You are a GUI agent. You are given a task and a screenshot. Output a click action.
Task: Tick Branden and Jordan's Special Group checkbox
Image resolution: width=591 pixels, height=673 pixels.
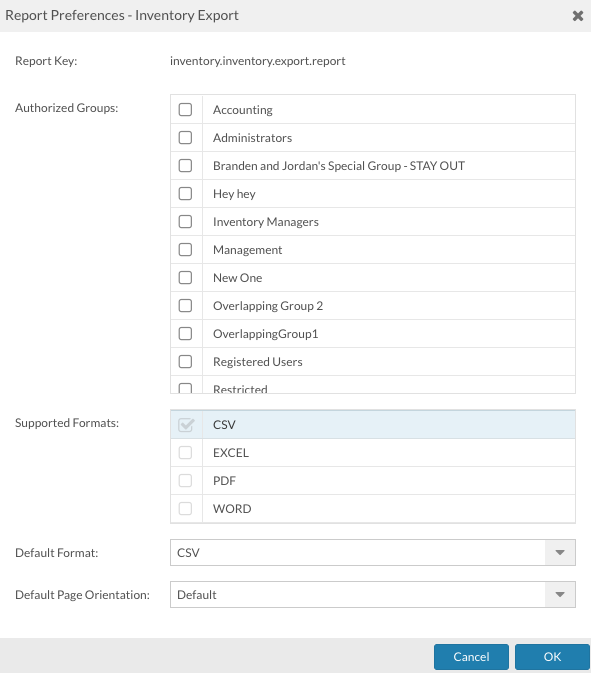pyautogui.click(x=185, y=166)
